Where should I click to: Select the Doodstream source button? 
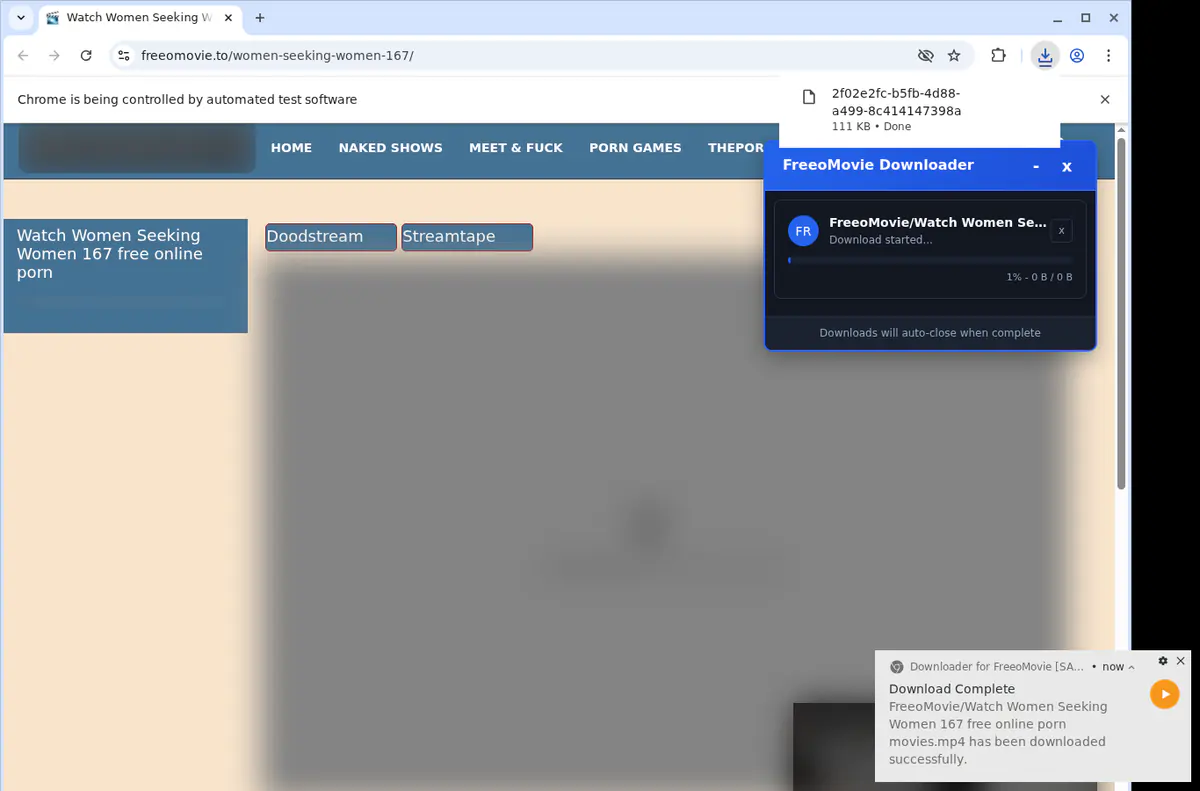[331, 237]
